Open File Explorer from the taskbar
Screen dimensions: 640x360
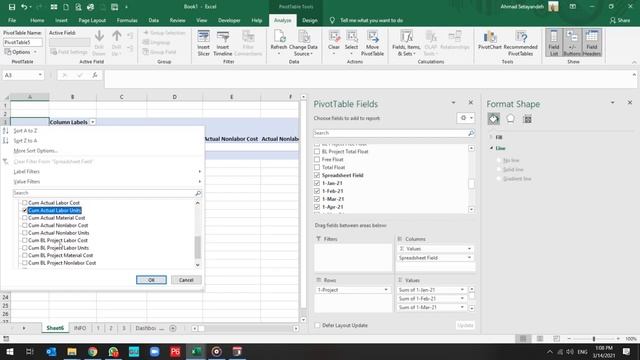click(72, 351)
